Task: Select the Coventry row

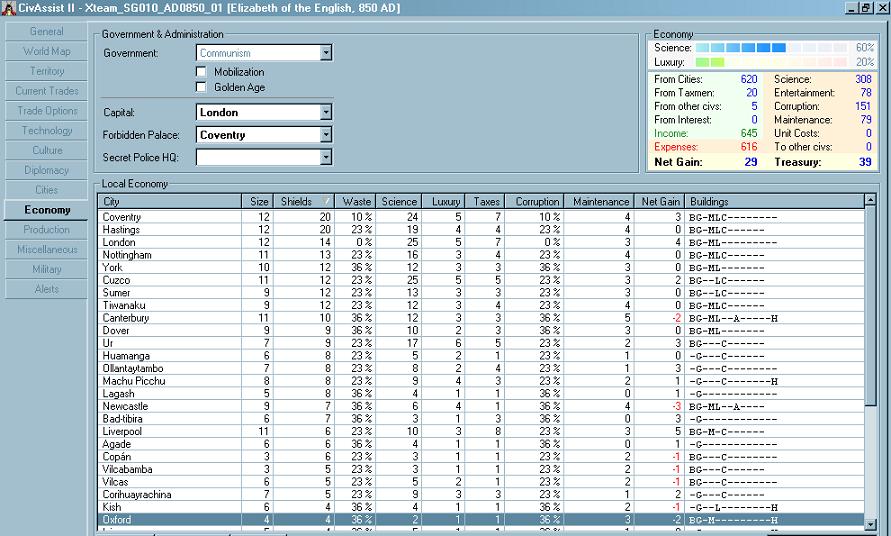Action: click(481, 217)
